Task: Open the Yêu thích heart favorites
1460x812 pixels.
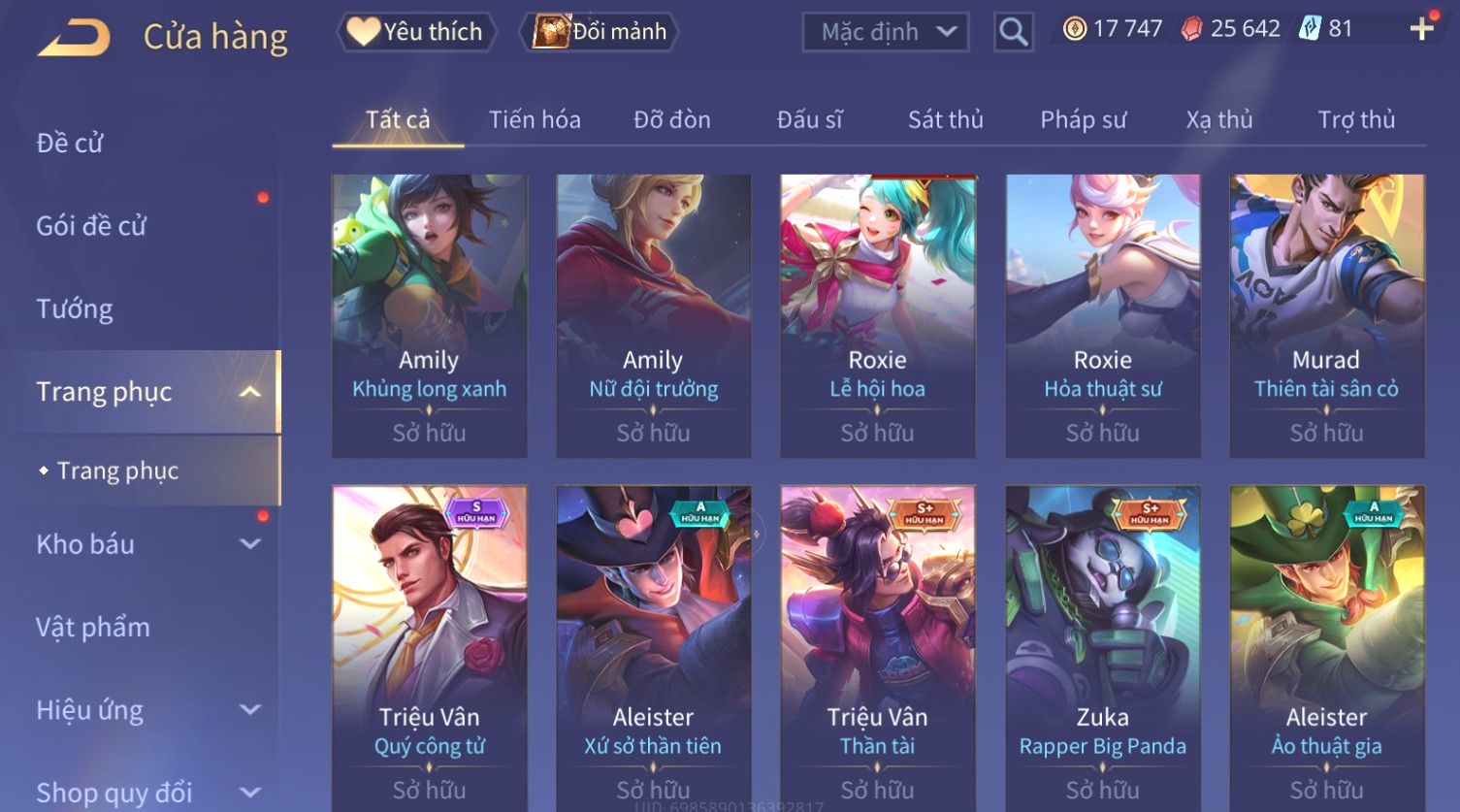Action: tap(416, 32)
